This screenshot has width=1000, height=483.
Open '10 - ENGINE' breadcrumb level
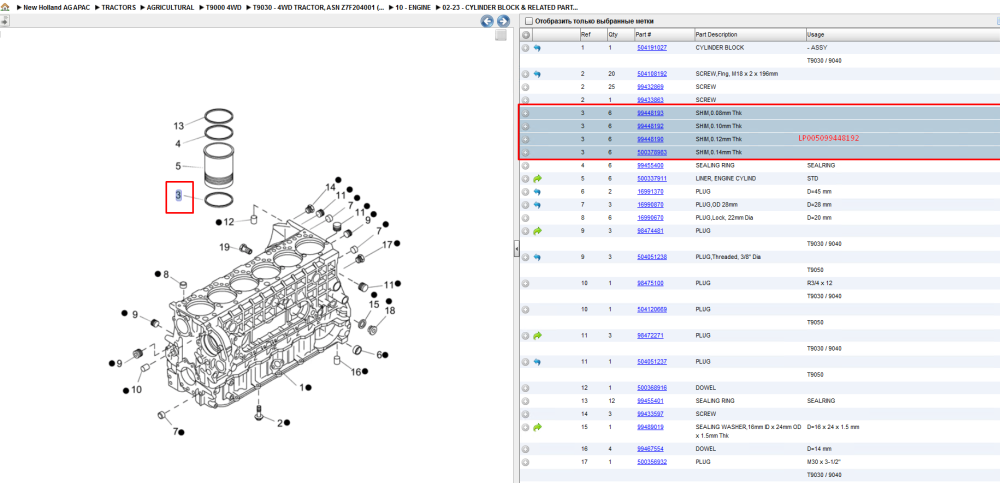coord(411,7)
